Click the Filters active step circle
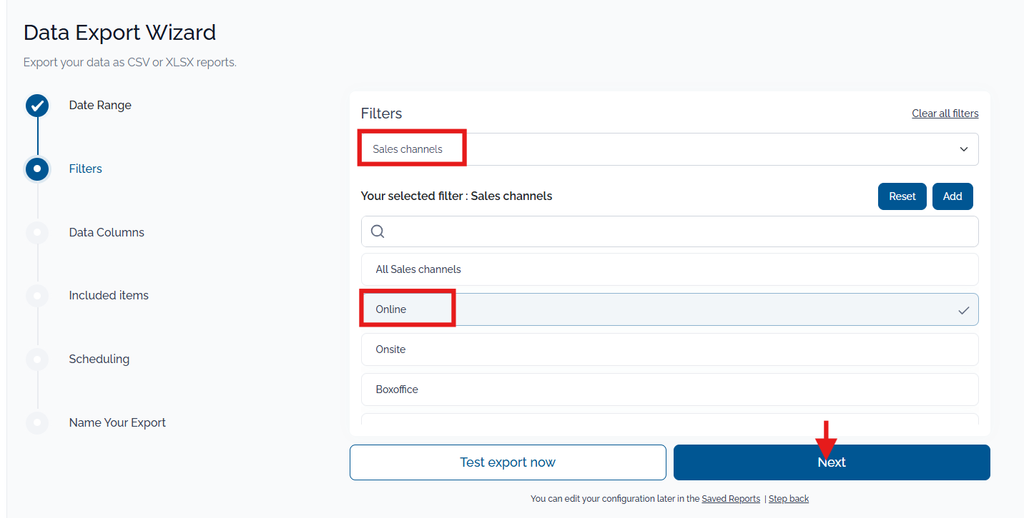This screenshot has height=518, width=1024. (x=37, y=169)
